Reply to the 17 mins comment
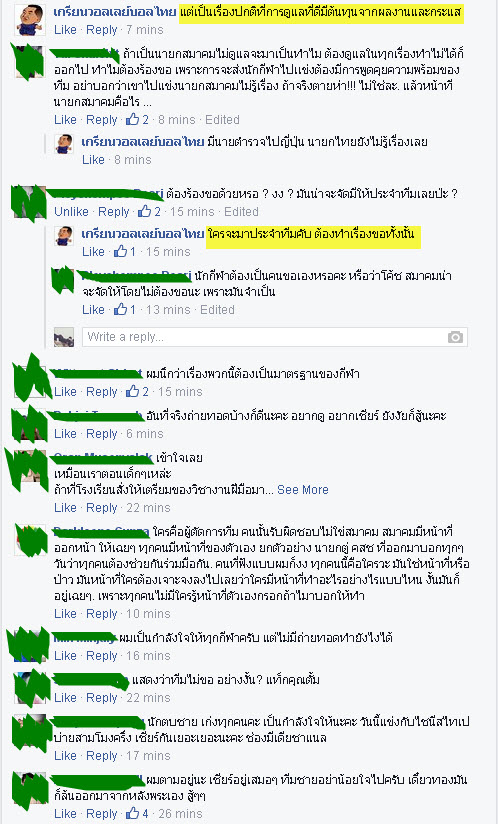 tap(102, 756)
